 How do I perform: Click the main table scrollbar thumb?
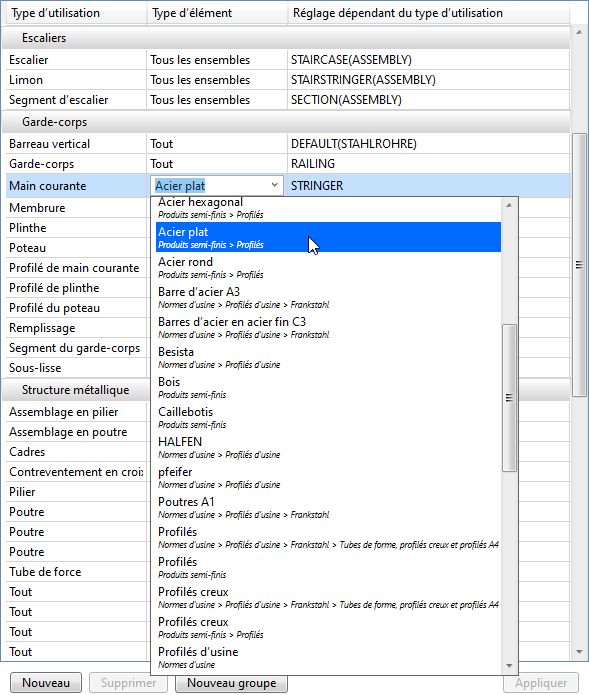click(x=579, y=265)
